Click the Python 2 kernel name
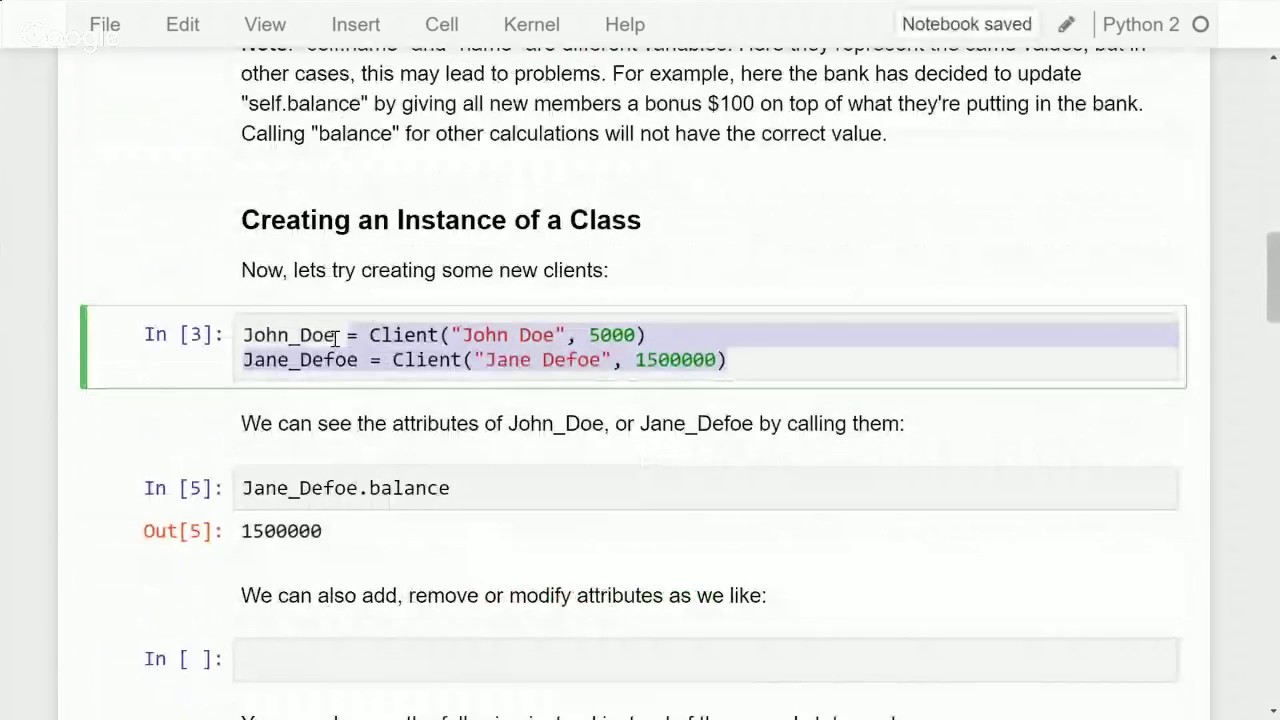1280x720 pixels. click(x=1141, y=24)
